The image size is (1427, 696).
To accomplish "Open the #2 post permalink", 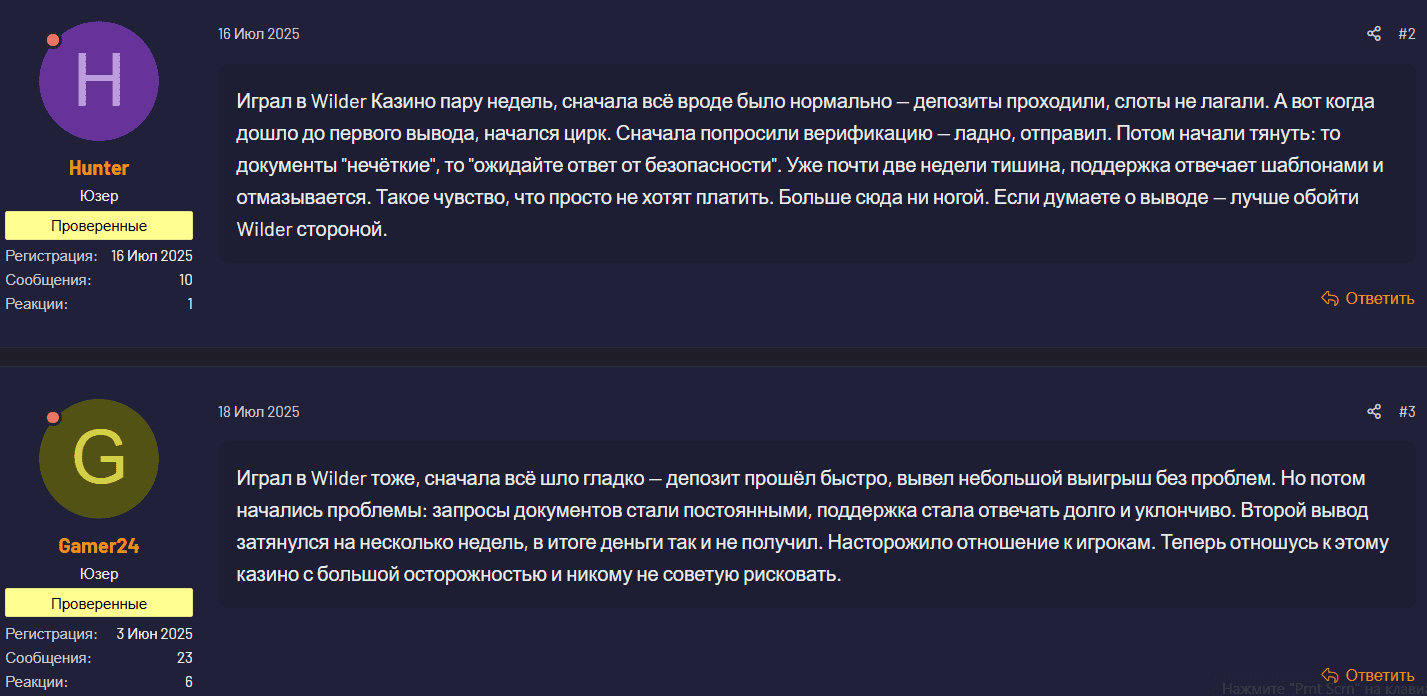I will pyautogui.click(x=1406, y=34).
